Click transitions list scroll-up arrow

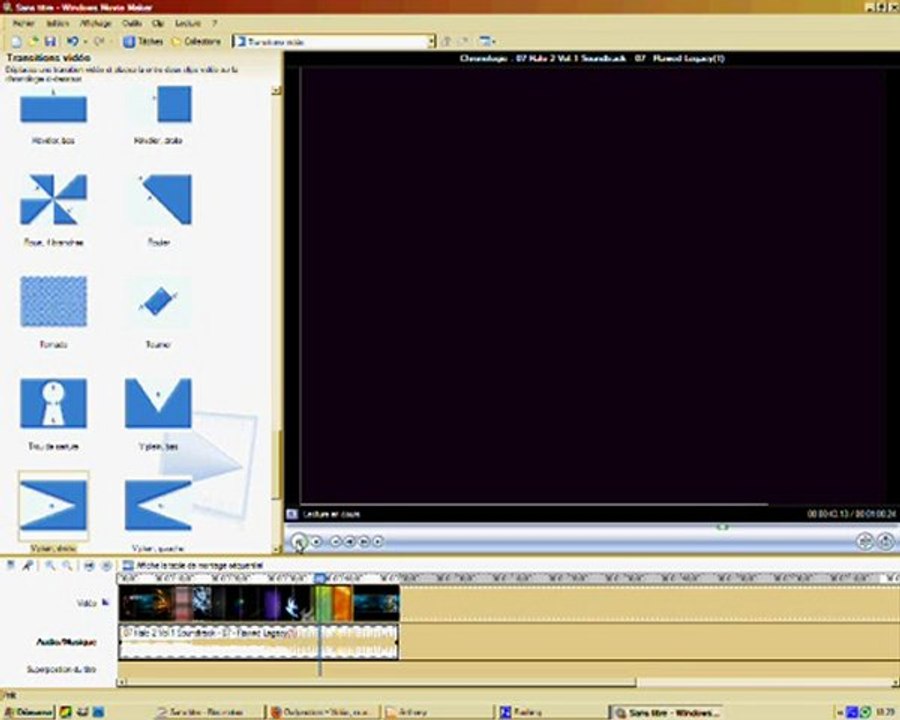(277, 90)
